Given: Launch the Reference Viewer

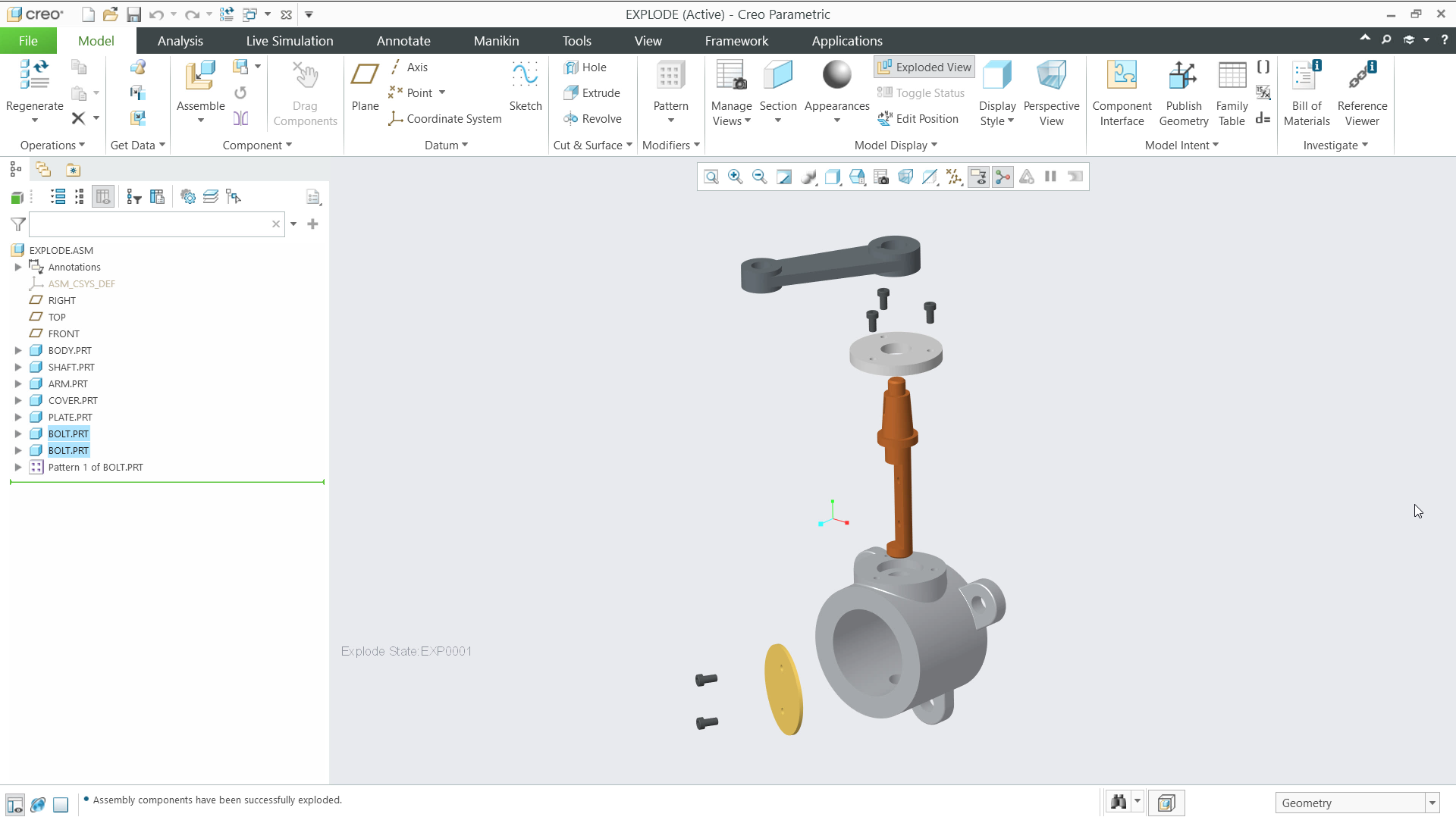Looking at the screenshot, I should 1362,93.
